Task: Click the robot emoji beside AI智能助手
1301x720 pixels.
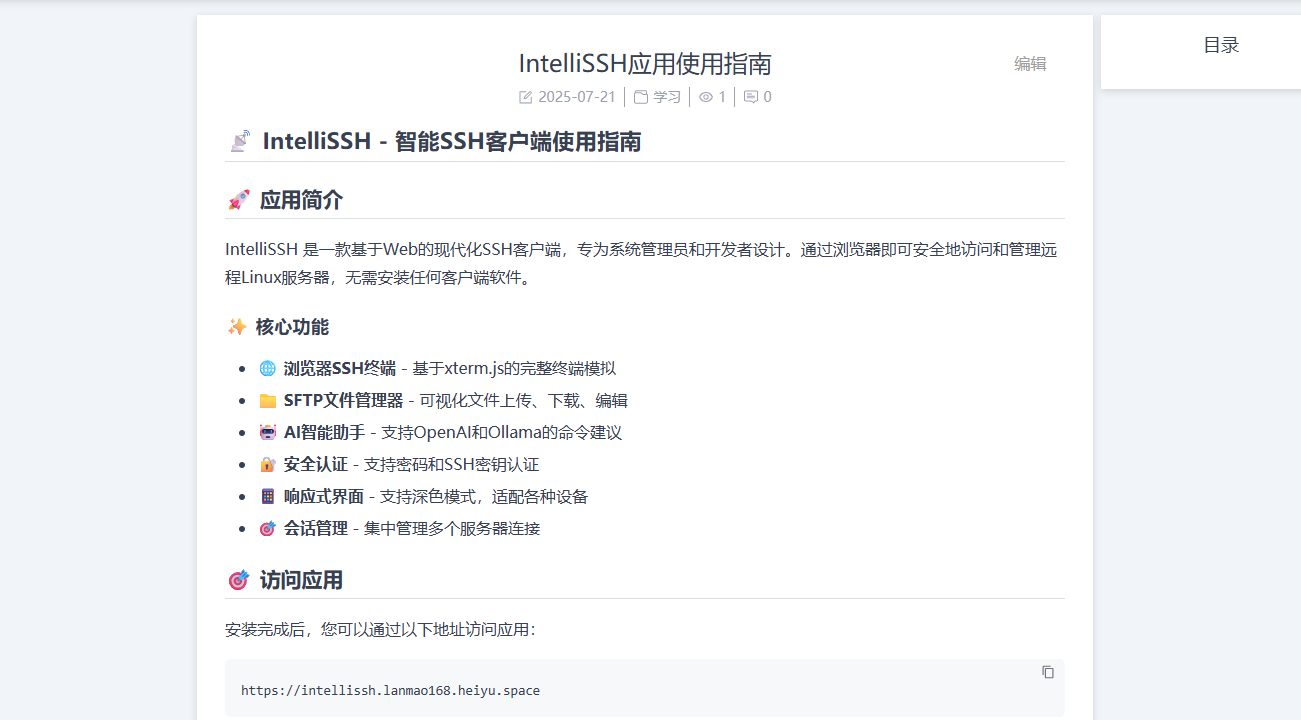Action: [267, 433]
